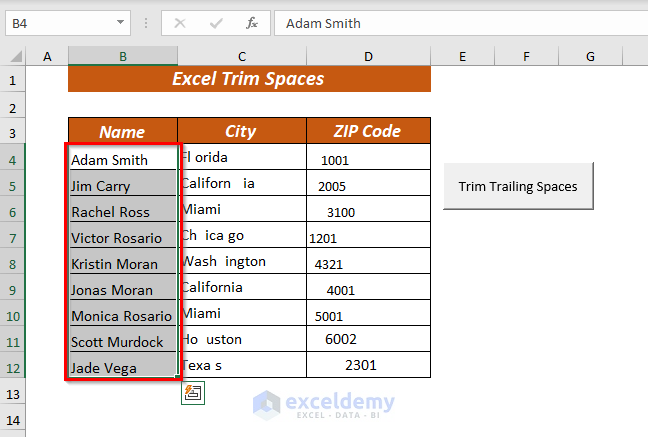Select ZIP code cell 2005
This screenshot has height=437, width=648.
[x=369, y=183]
